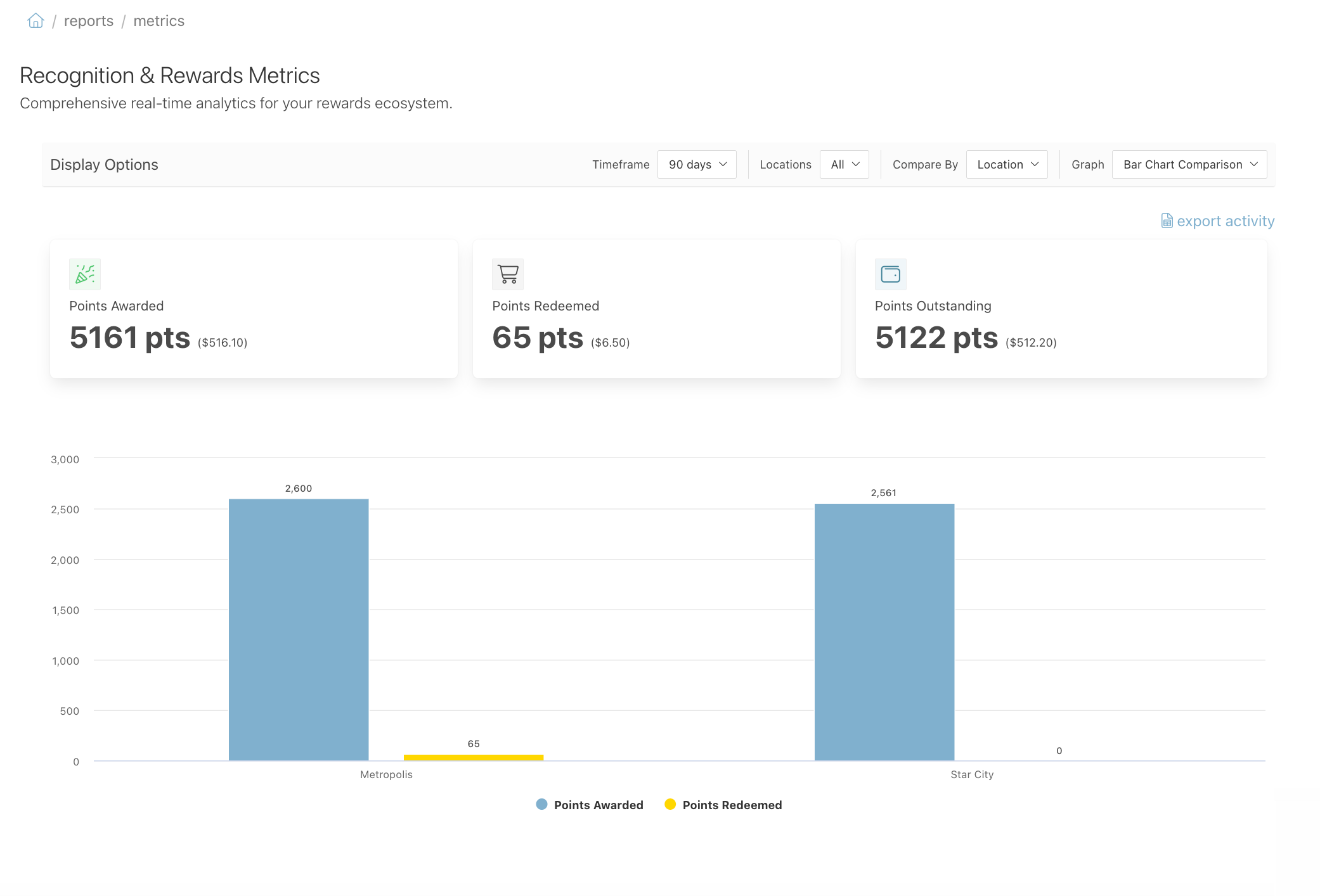
Task: Click the Points Redeemed shopping cart icon
Action: coord(508,274)
